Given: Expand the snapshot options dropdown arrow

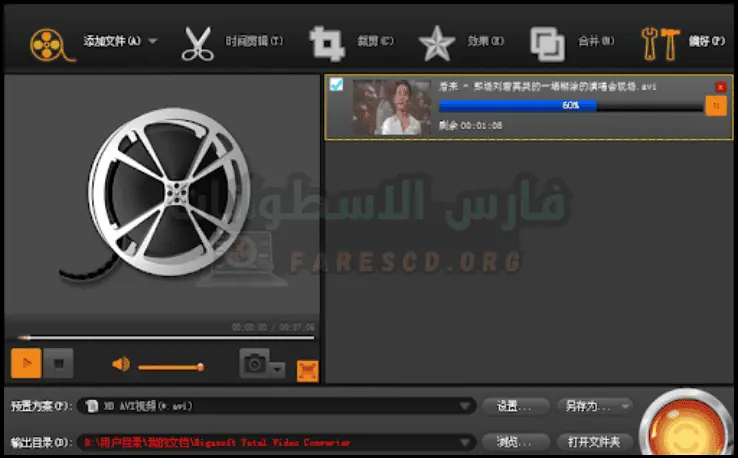Looking at the screenshot, I should pos(278,369).
